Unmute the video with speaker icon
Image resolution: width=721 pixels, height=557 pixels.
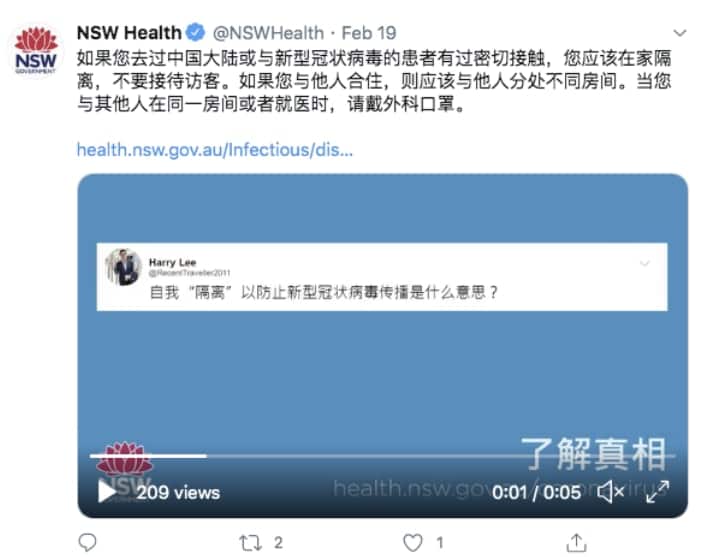click(x=611, y=492)
